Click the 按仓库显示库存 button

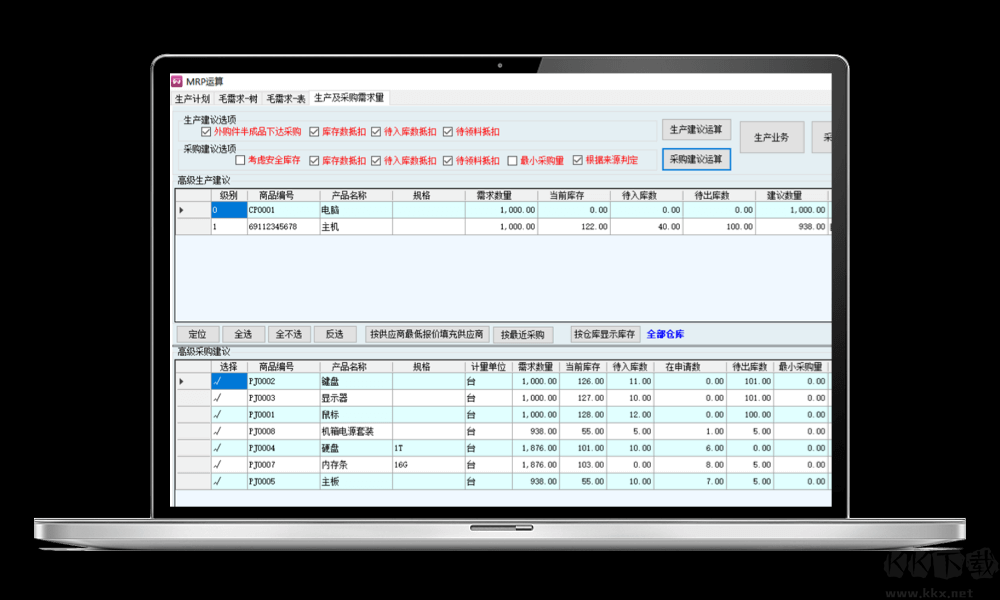point(604,334)
